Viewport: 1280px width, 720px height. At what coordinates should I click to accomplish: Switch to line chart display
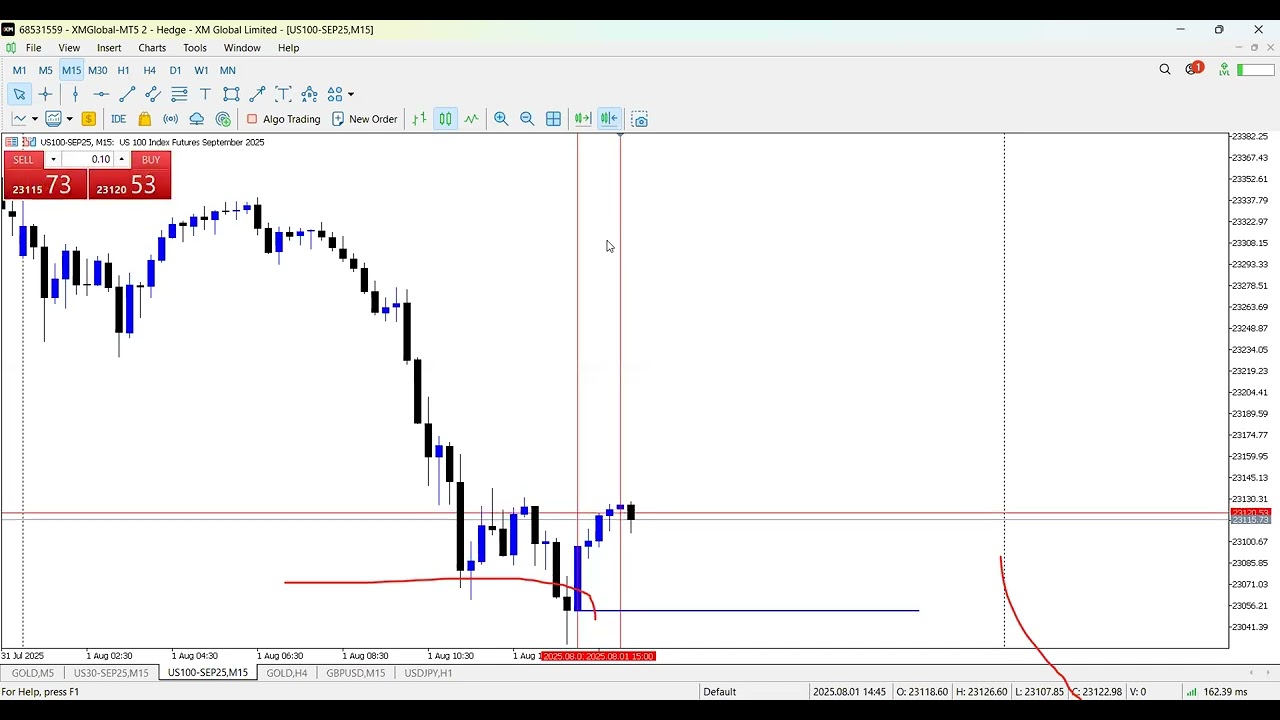click(471, 119)
